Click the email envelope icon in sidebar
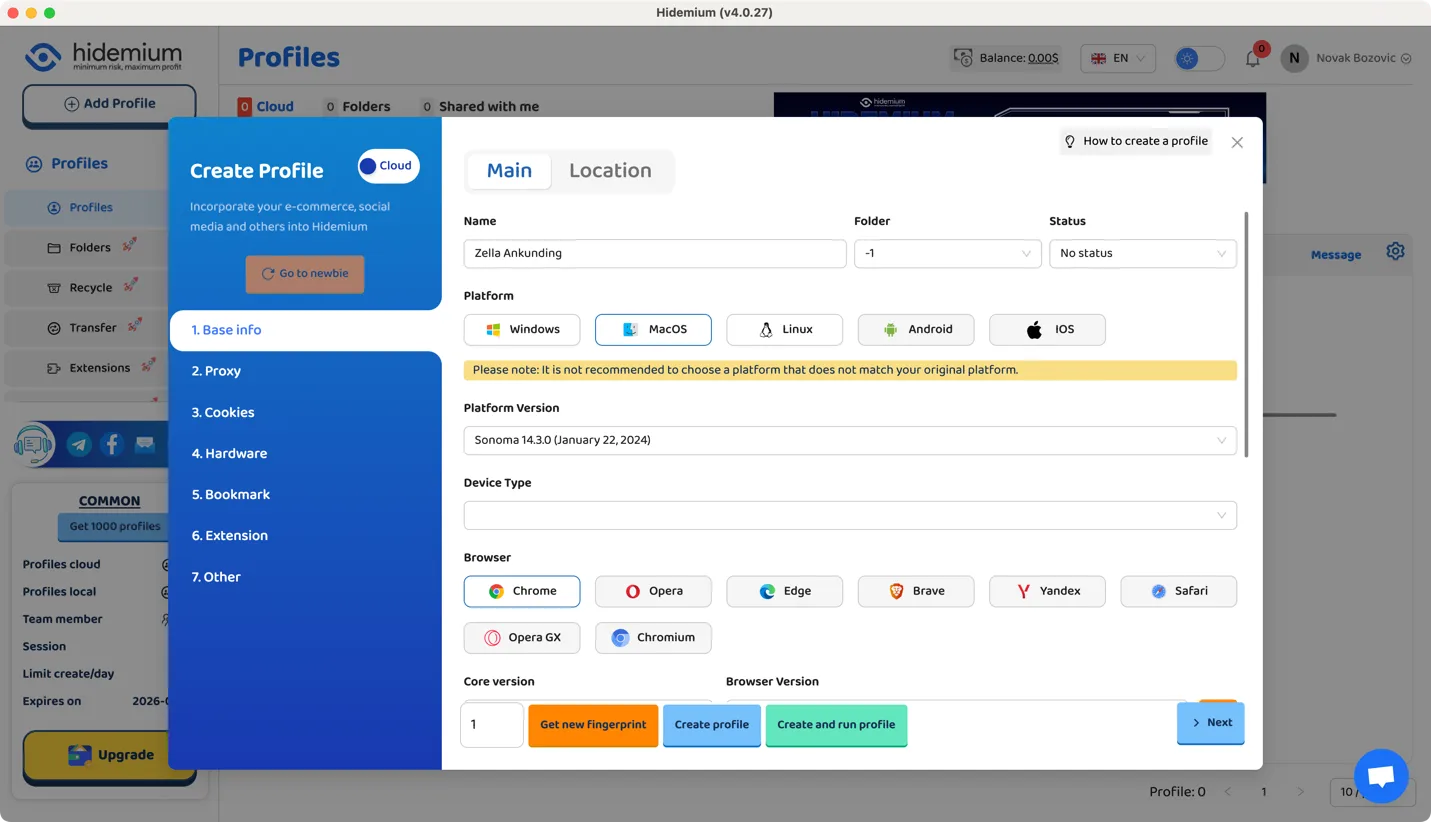The height and width of the screenshot is (822, 1431). tap(145, 444)
